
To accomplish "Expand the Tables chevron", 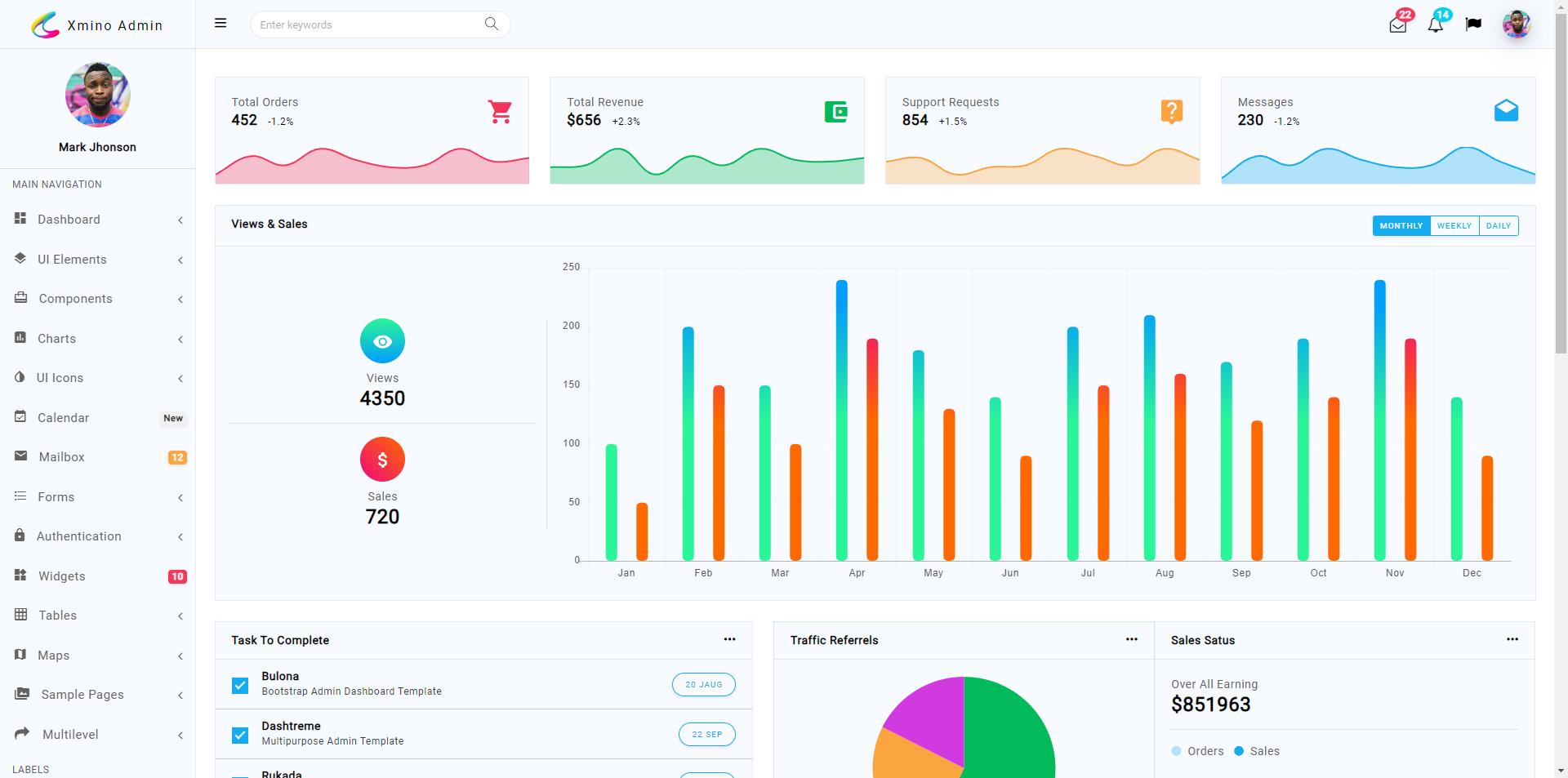I will (180, 616).
